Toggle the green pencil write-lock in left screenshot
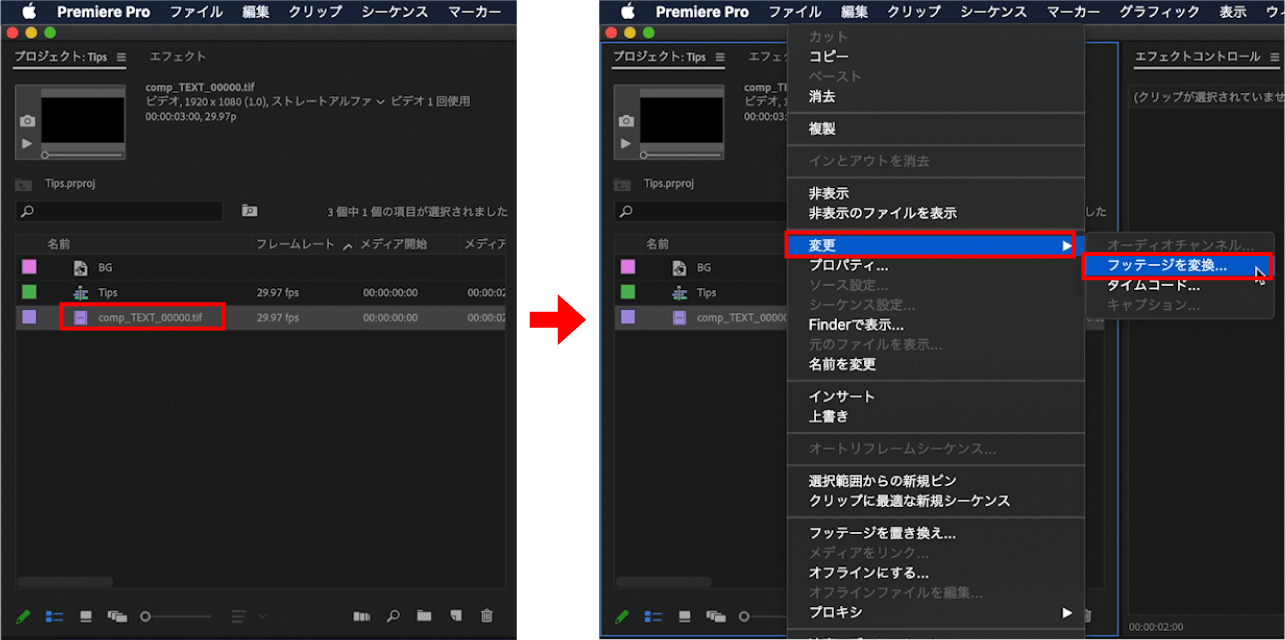Image resolution: width=1285 pixels, height=640 pixels. 24,616
